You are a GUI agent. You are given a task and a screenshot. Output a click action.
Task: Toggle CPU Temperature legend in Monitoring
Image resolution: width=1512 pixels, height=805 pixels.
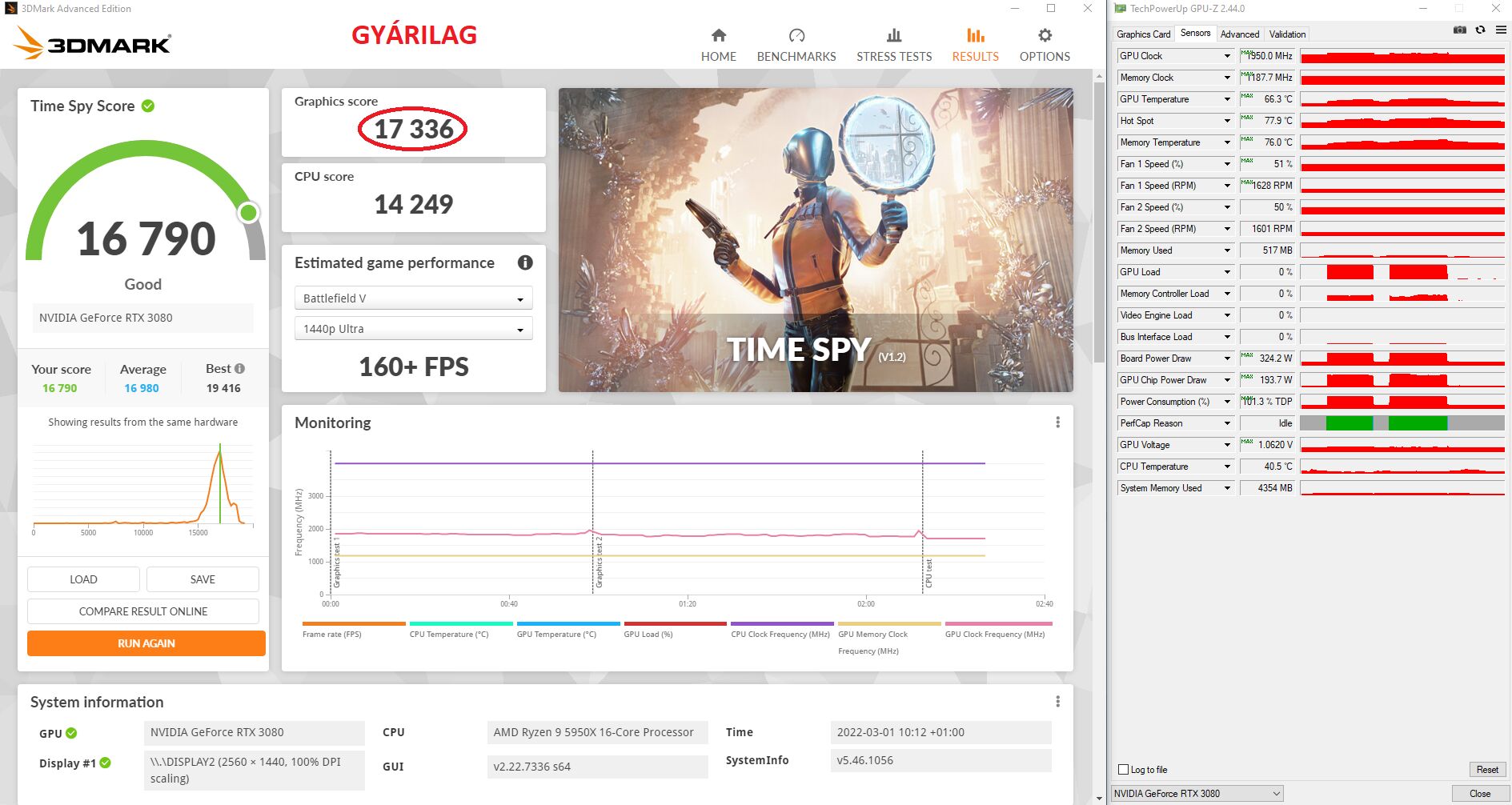tap(461, 630)
